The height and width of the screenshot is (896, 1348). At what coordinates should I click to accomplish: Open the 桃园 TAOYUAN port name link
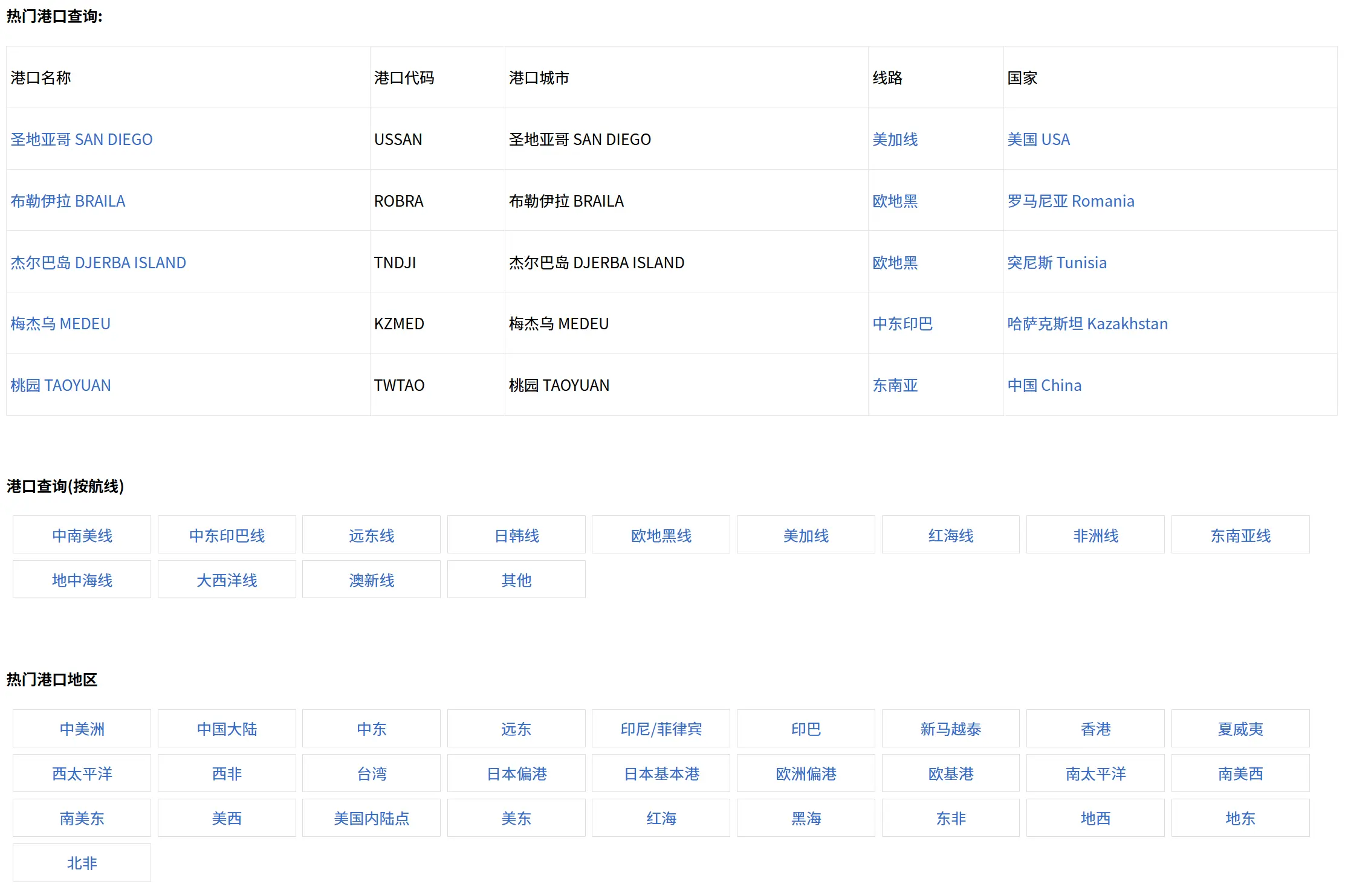[60, 385]
